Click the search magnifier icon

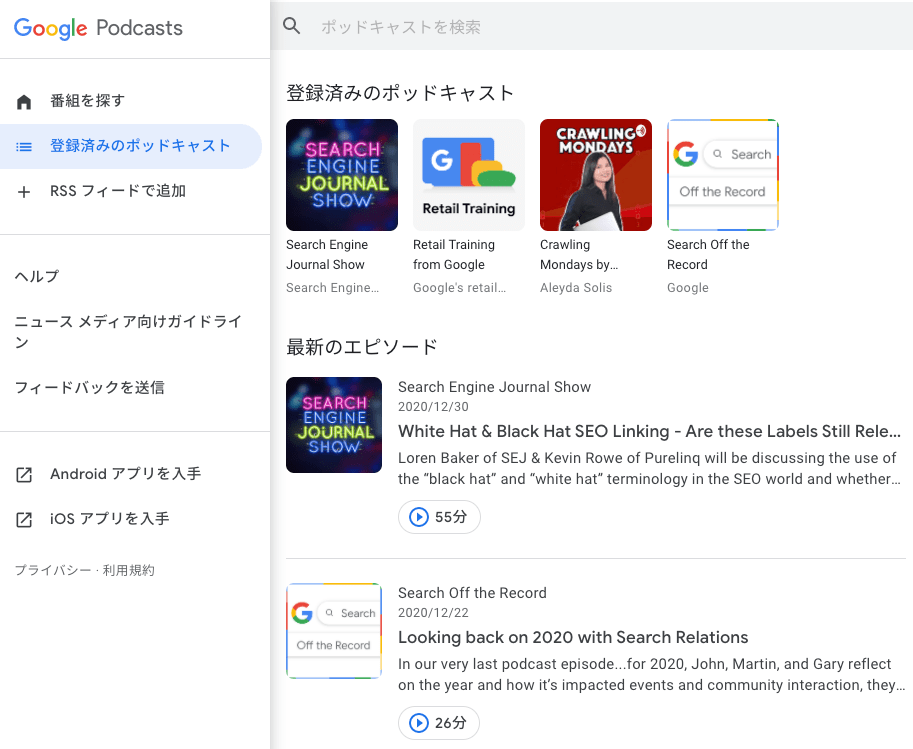click(x=292, y=26)
